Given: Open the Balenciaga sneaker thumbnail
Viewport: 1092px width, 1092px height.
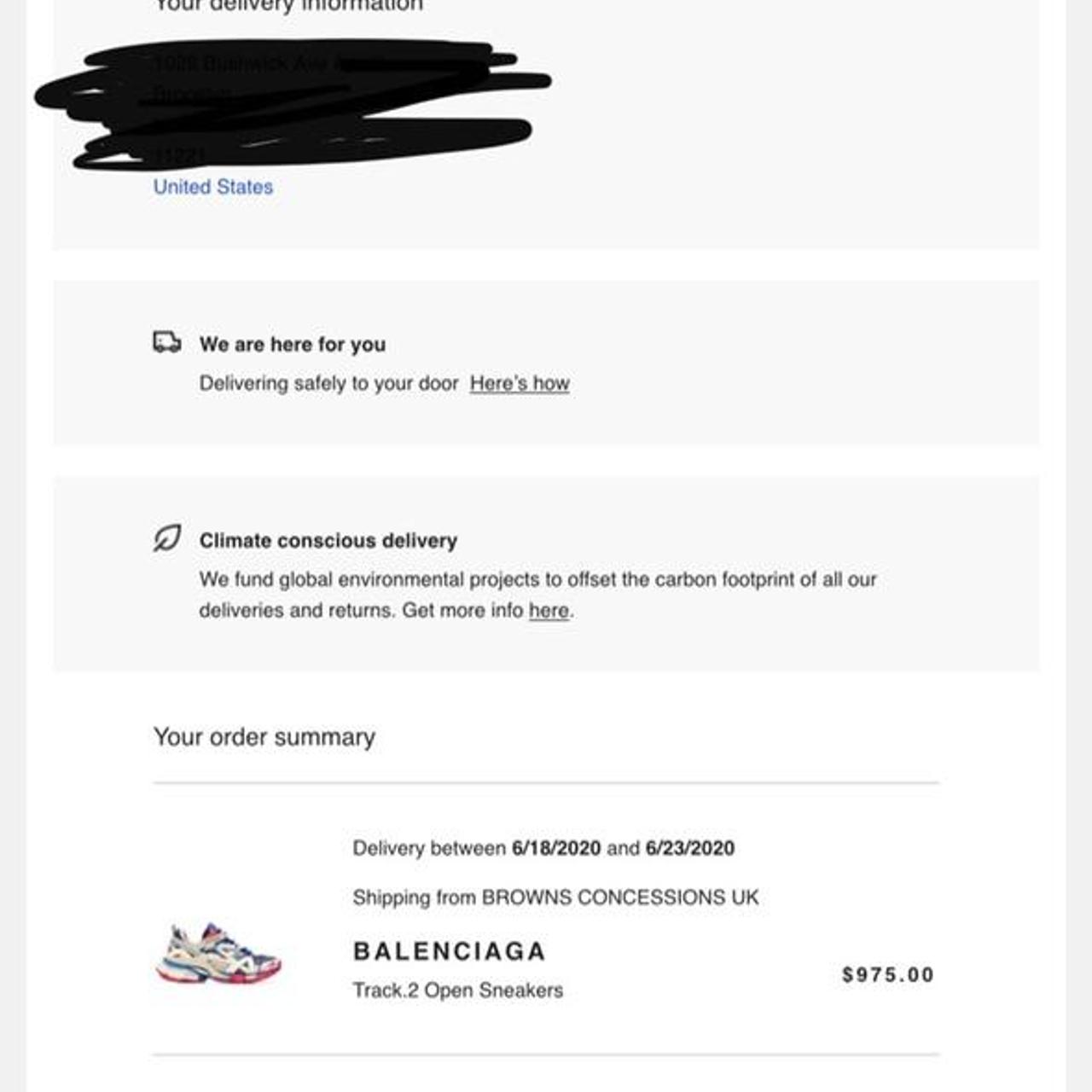Looking at the screenshot, I should [219, 954].
